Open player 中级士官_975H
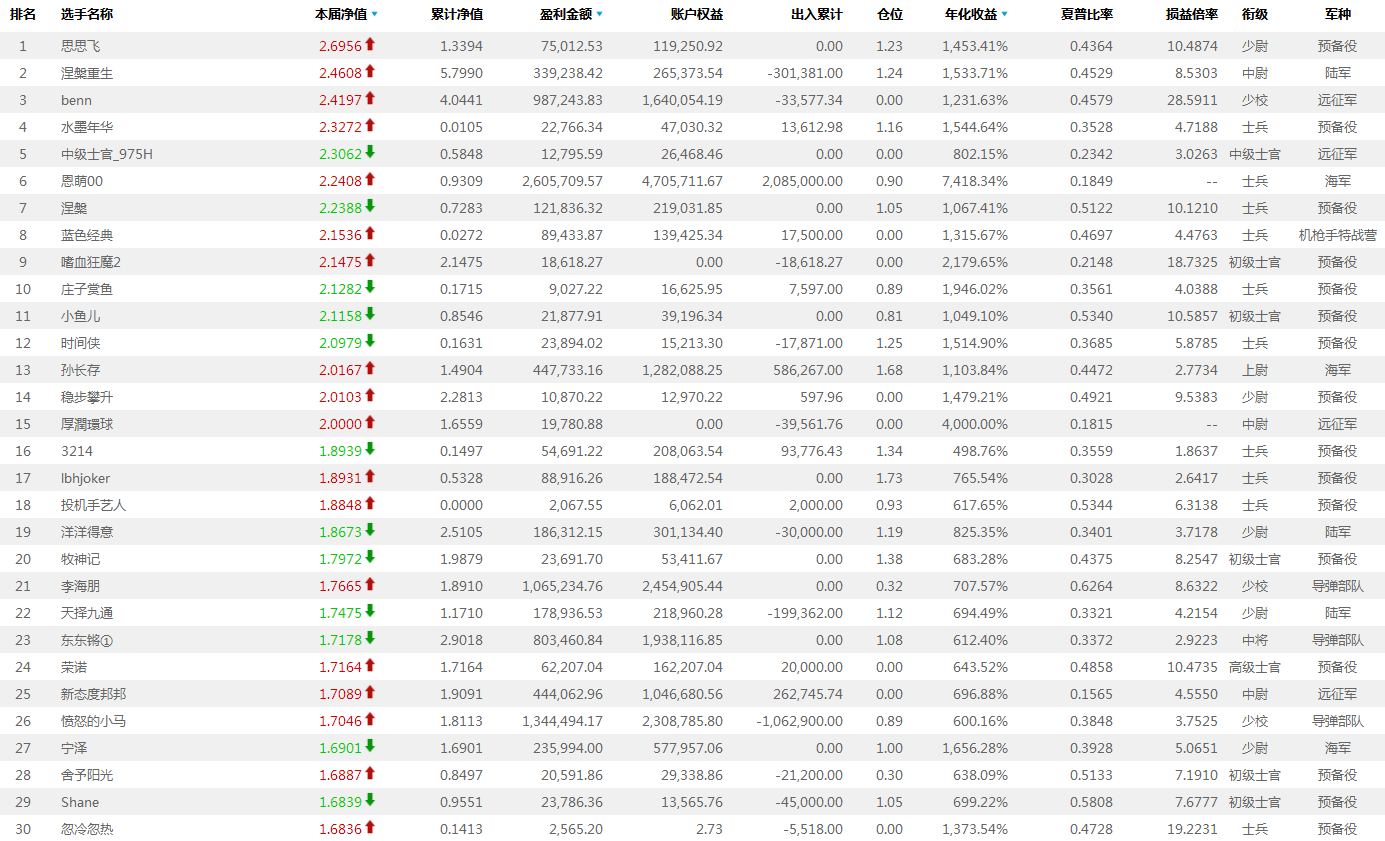Screen dimensions: 1385x841 [107, 154]
